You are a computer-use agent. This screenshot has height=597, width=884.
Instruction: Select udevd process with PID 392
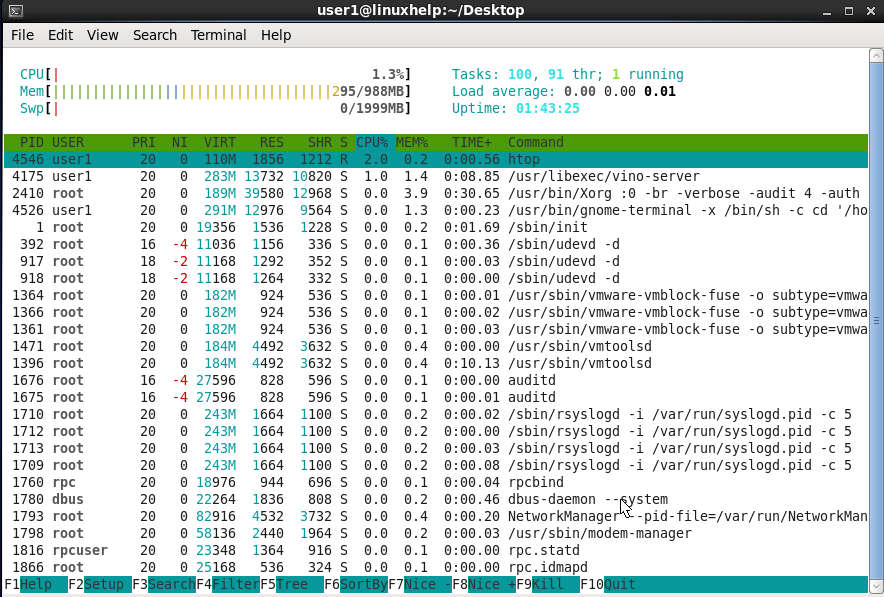(436, 244)
